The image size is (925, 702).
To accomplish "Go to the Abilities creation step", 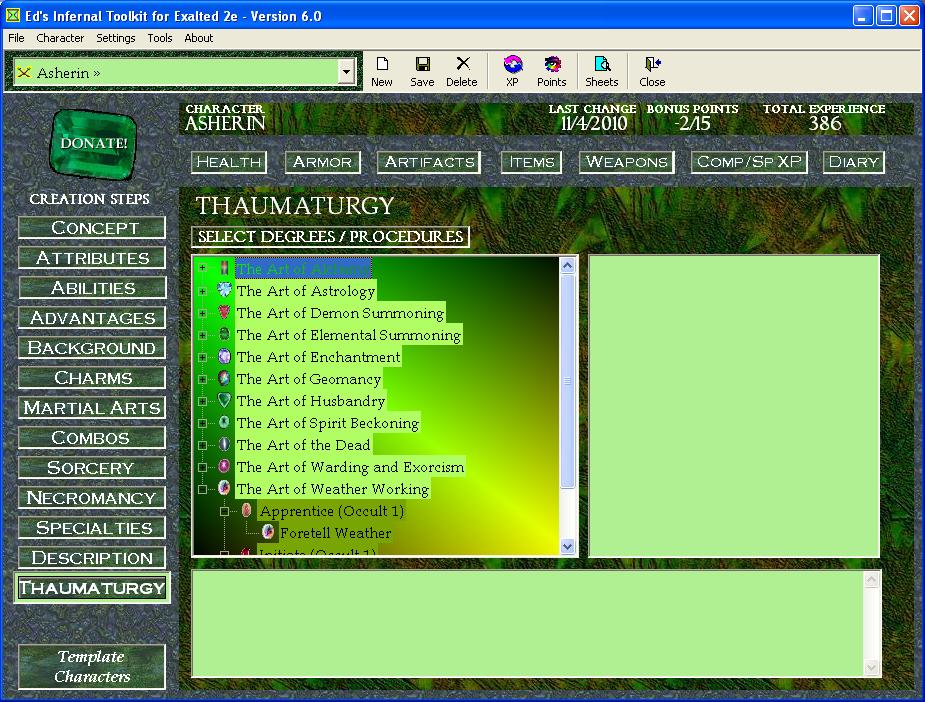I will (x=92, y=288).
